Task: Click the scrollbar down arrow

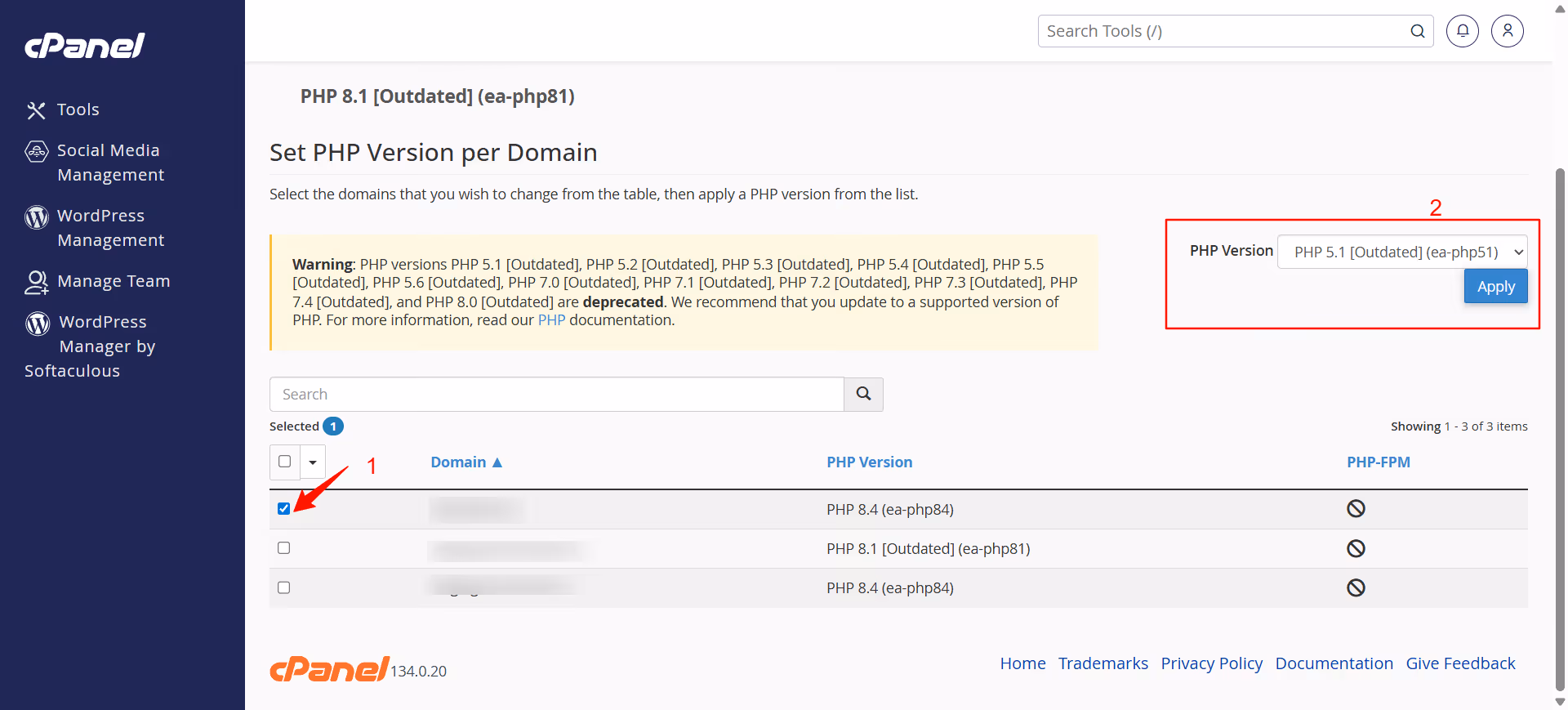Action: (1560, 702)
